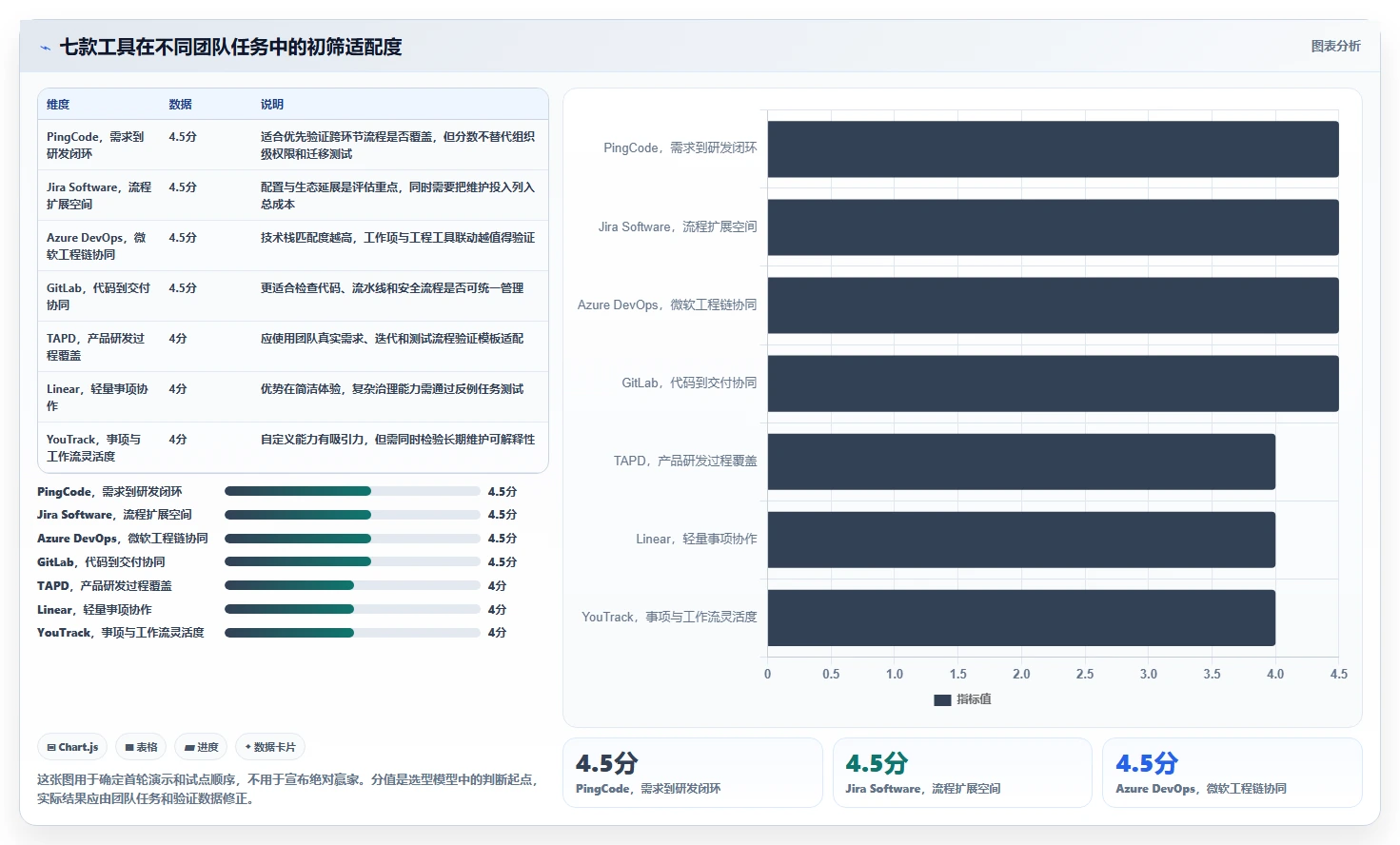Toggle the 指标值 legend color swatch
The image size is (1400, 845).
pyautogui.click(x=942, y=699)
